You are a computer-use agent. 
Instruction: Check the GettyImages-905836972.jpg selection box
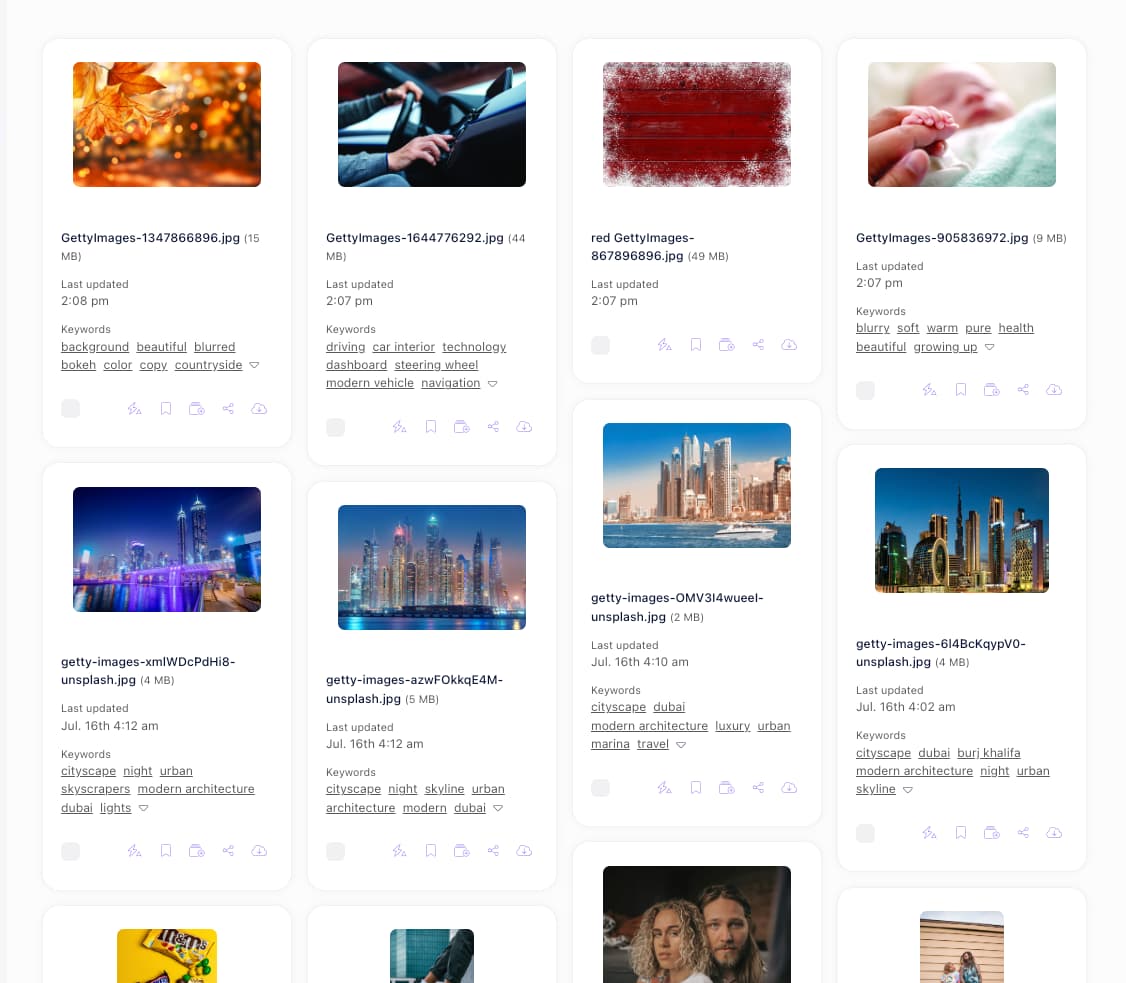(865, 391)
